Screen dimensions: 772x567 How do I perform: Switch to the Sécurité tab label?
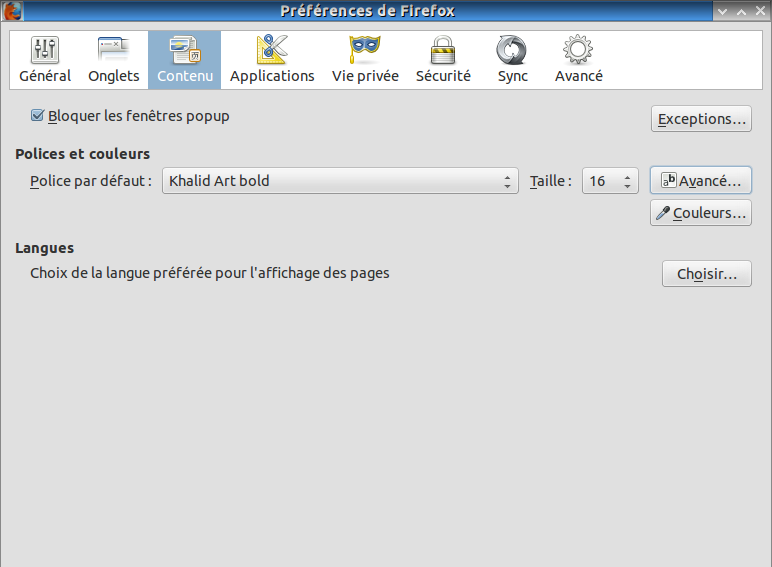443,76
